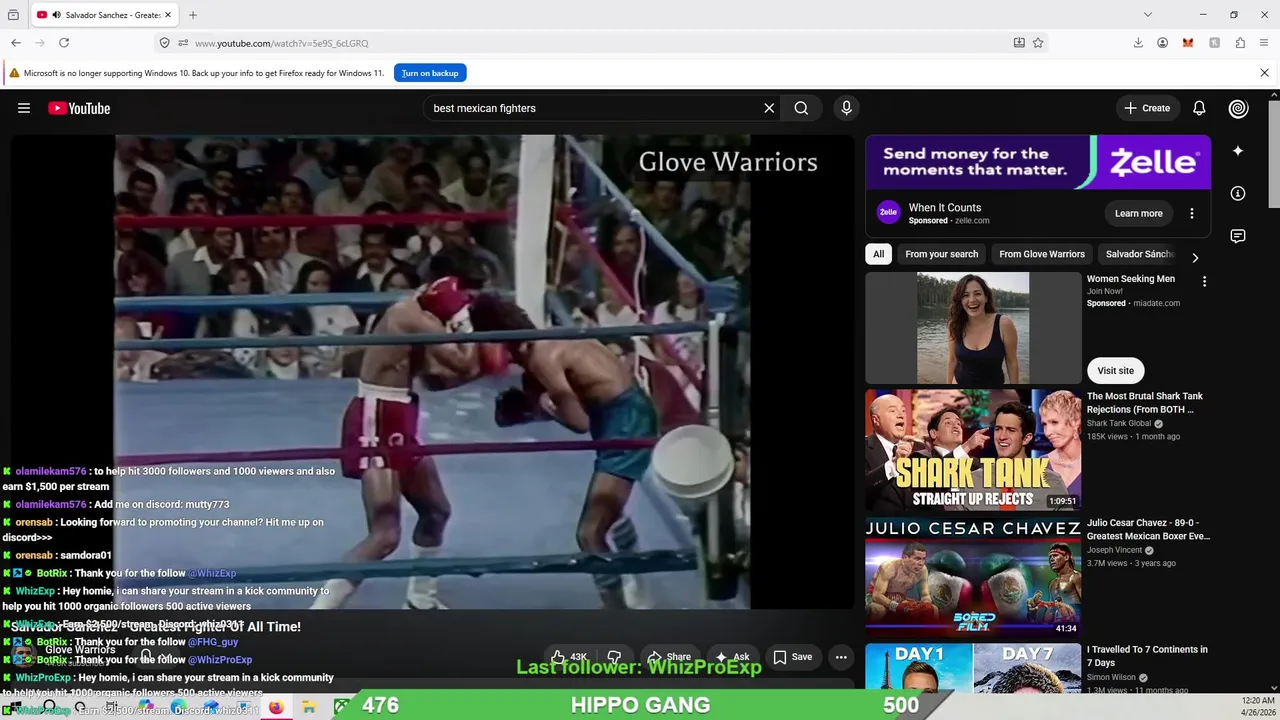Click Visit site on miadate ad
1280x720 pixels.
point(1115,370)
